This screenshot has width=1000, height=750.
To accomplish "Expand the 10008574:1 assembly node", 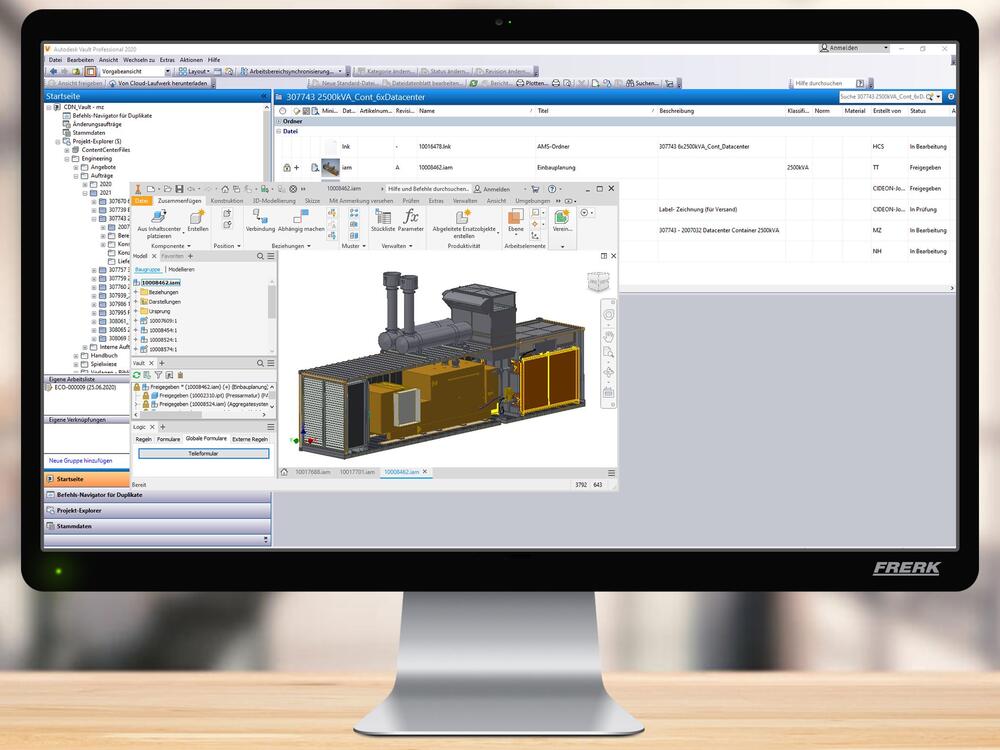I will pyautogui.click(x=135, y=349).
